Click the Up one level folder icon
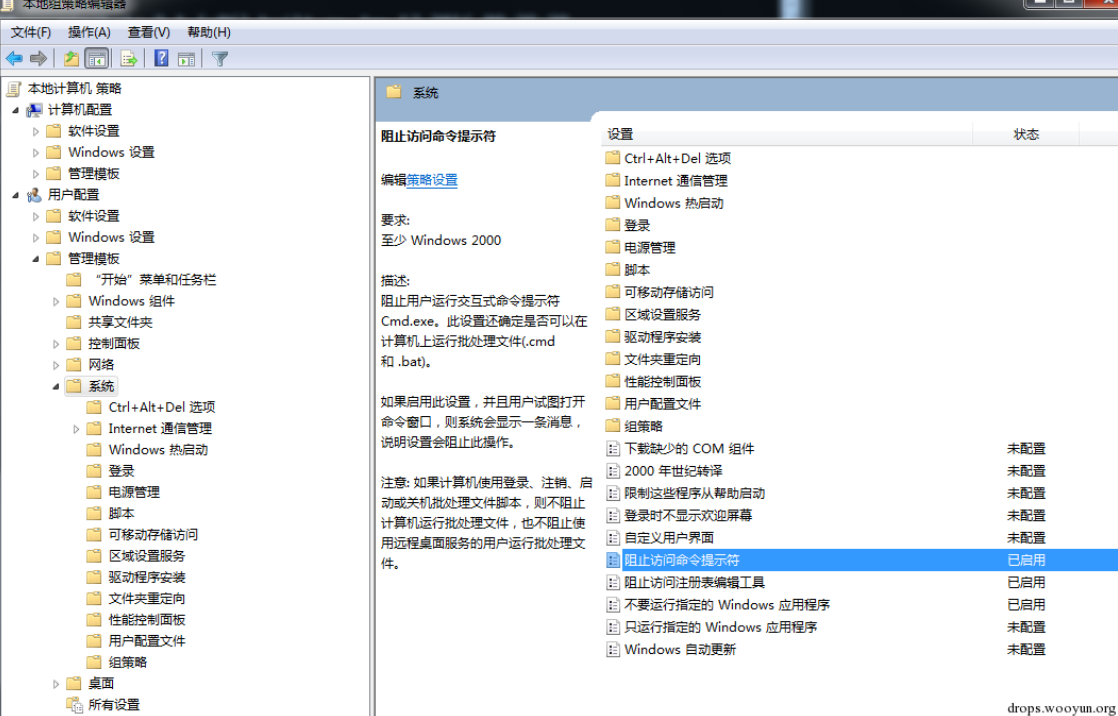The height and width of the screenshot is (716, 1118). [x=71, y=59]
